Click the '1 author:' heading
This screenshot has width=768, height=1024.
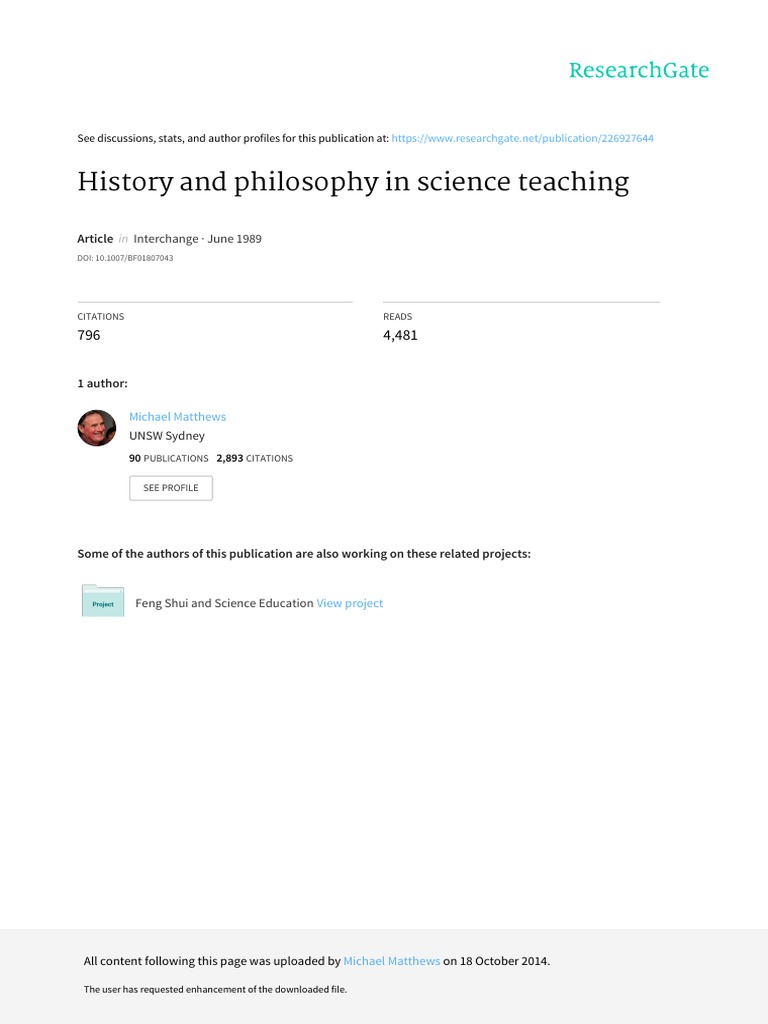[x=102, y=383]
